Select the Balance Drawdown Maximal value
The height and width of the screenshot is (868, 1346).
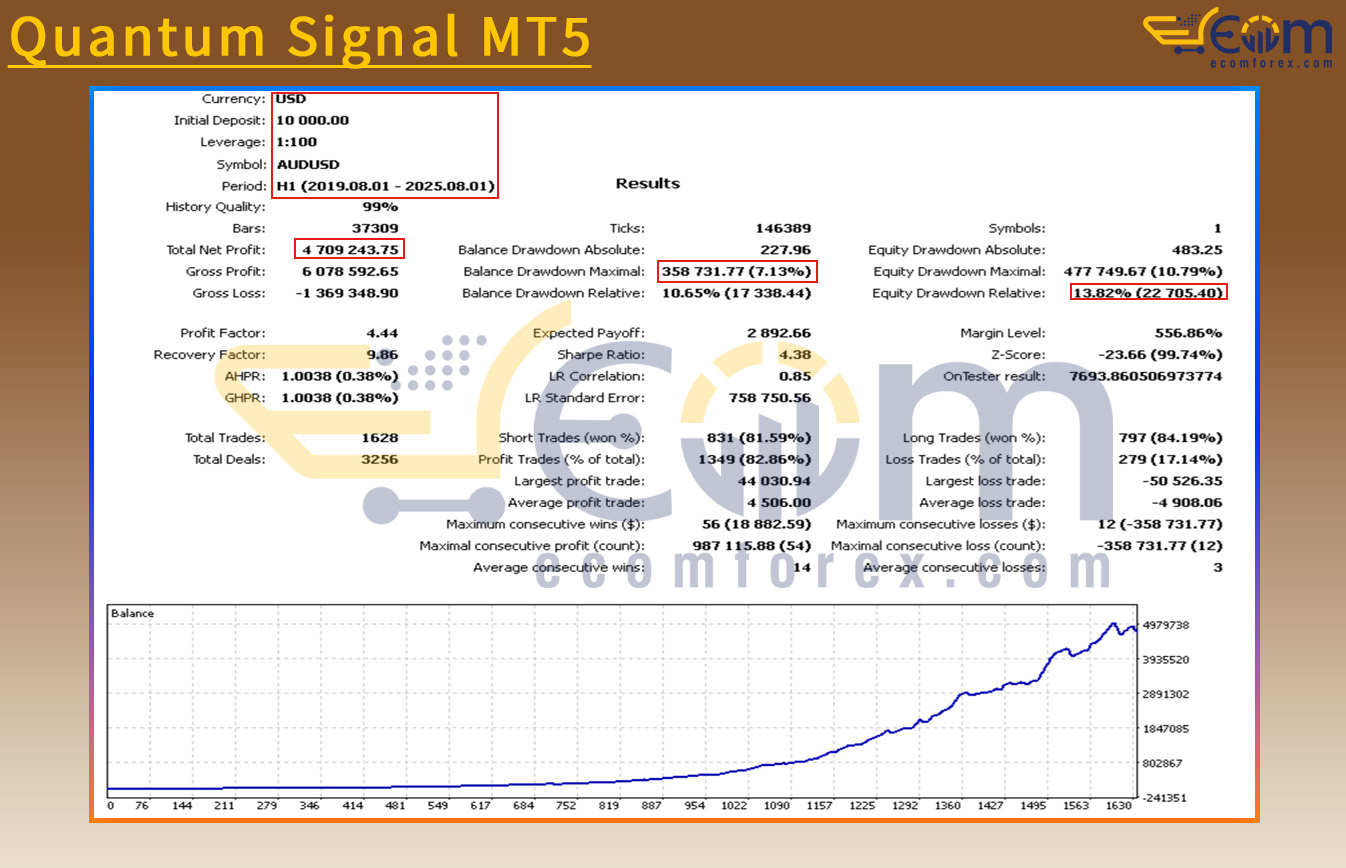point(737,272)
